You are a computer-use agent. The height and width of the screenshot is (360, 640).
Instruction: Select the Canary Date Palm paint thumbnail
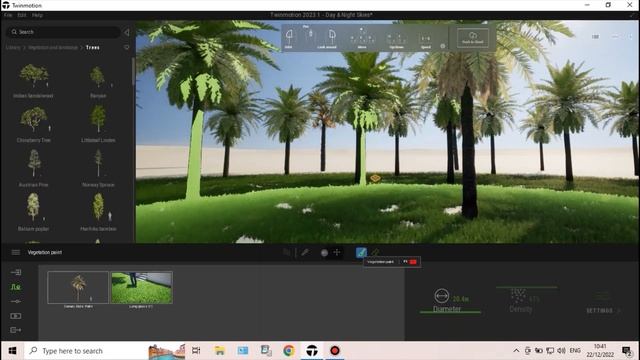click(78, 287)
